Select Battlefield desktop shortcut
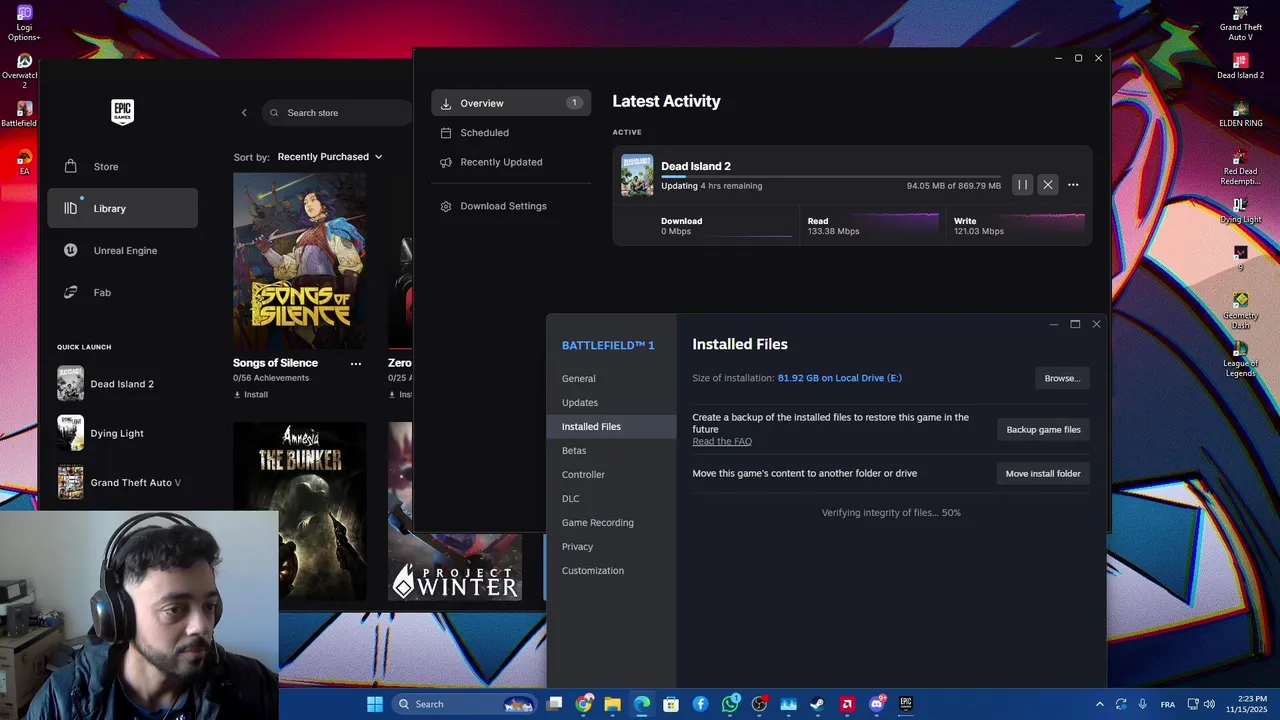The height and width of the screenshot is (720, 1280). point(22,114)
